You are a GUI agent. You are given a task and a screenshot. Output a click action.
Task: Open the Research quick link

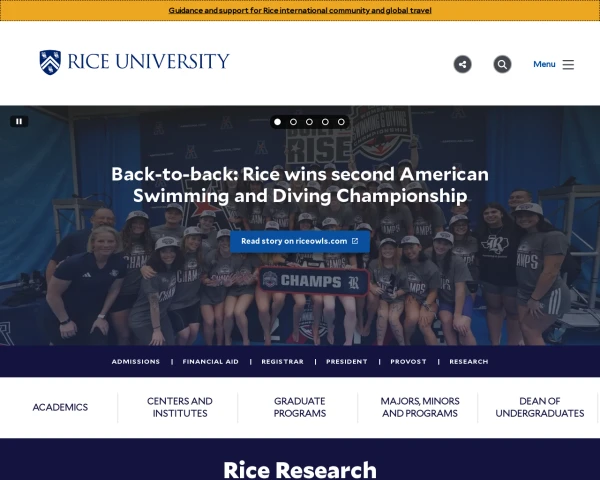[469, 361]
